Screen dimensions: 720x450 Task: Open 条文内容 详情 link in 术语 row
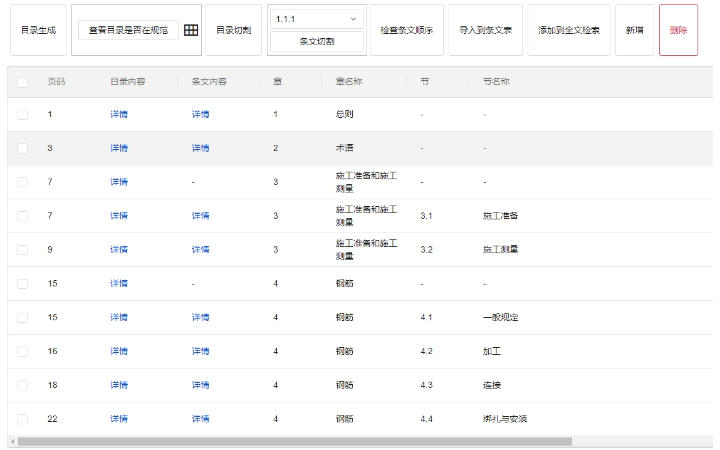click(200, 148)
